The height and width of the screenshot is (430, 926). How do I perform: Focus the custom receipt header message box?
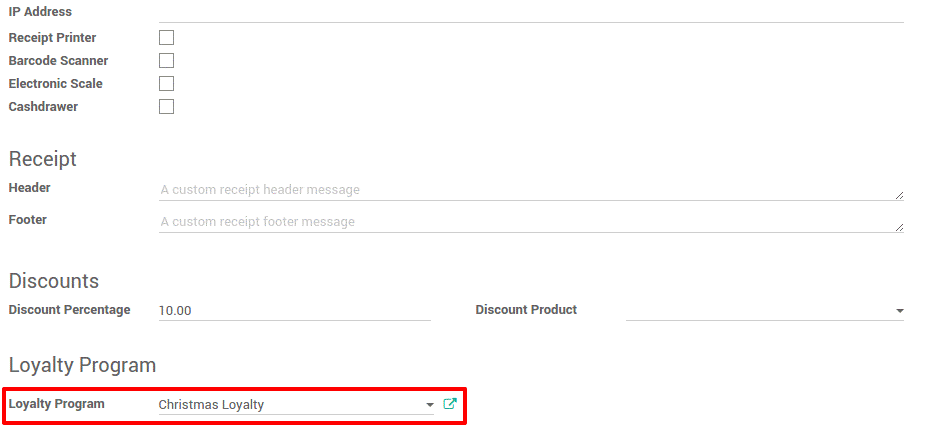click(x=520, y=190)
